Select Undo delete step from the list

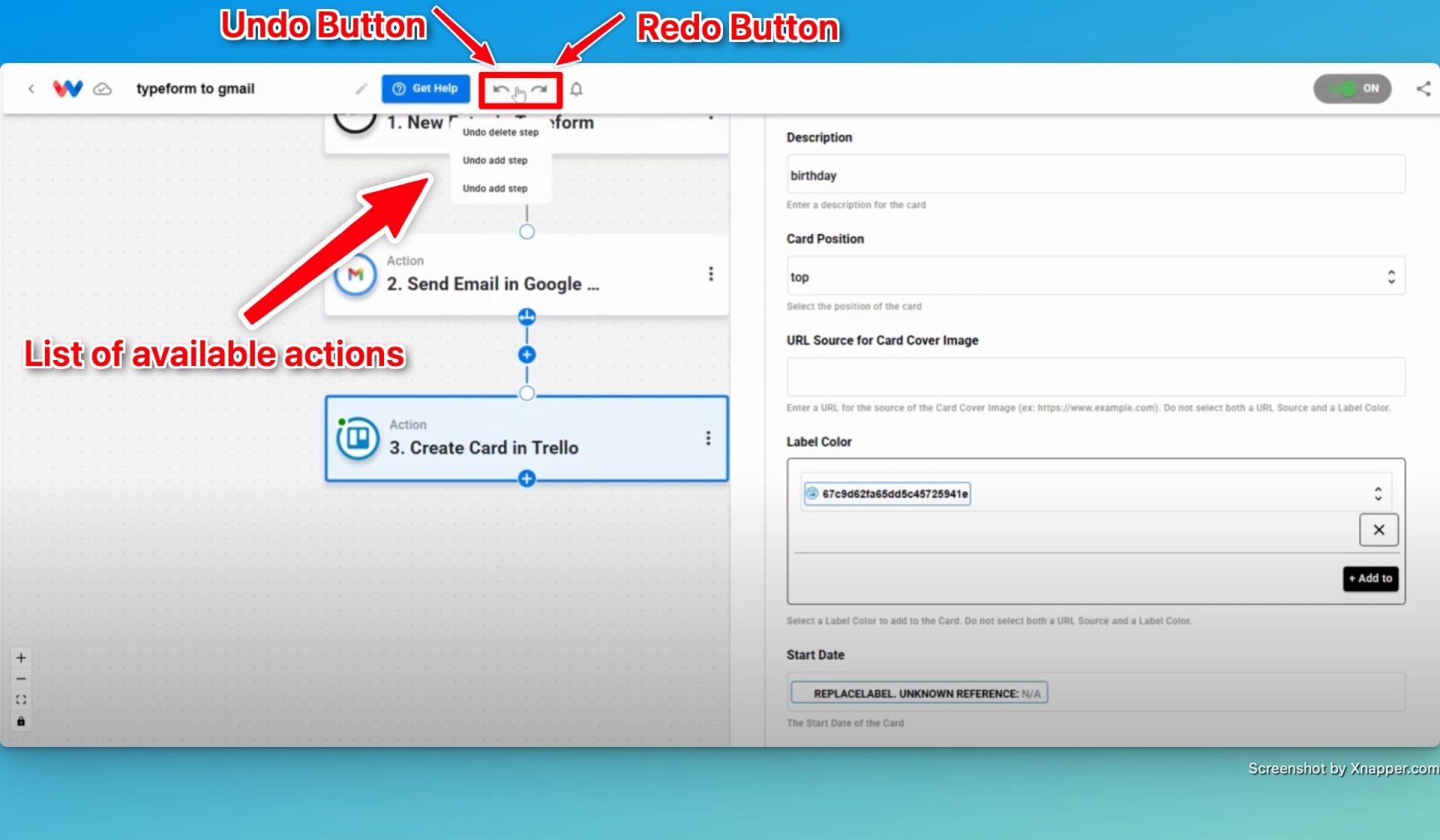tap(499, 132)
